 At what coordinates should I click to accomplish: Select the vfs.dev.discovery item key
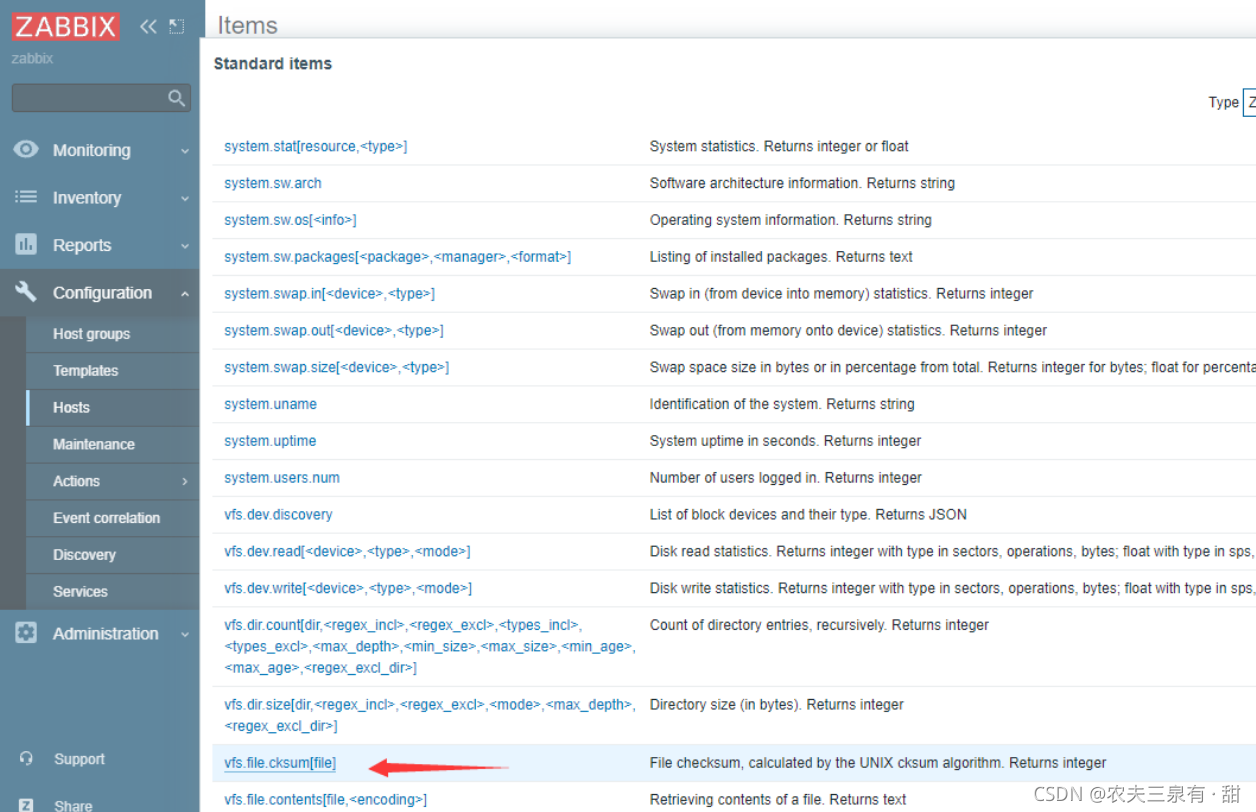pyautogui.click(x=278, y=515)
